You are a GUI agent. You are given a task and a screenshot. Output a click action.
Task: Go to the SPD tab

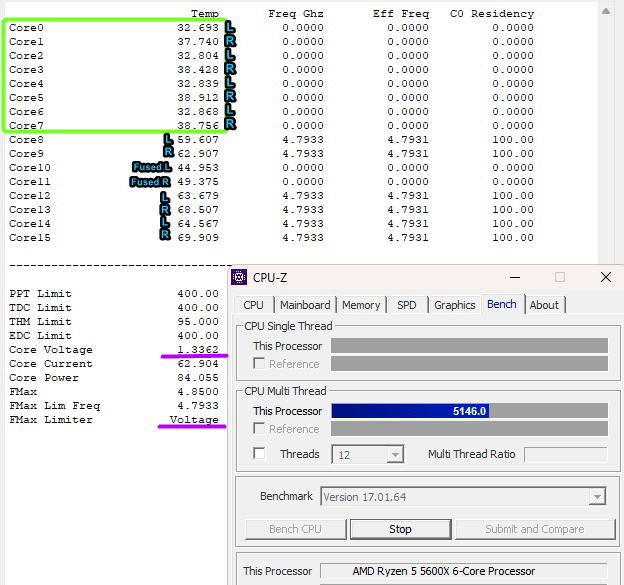coord(407,305)
